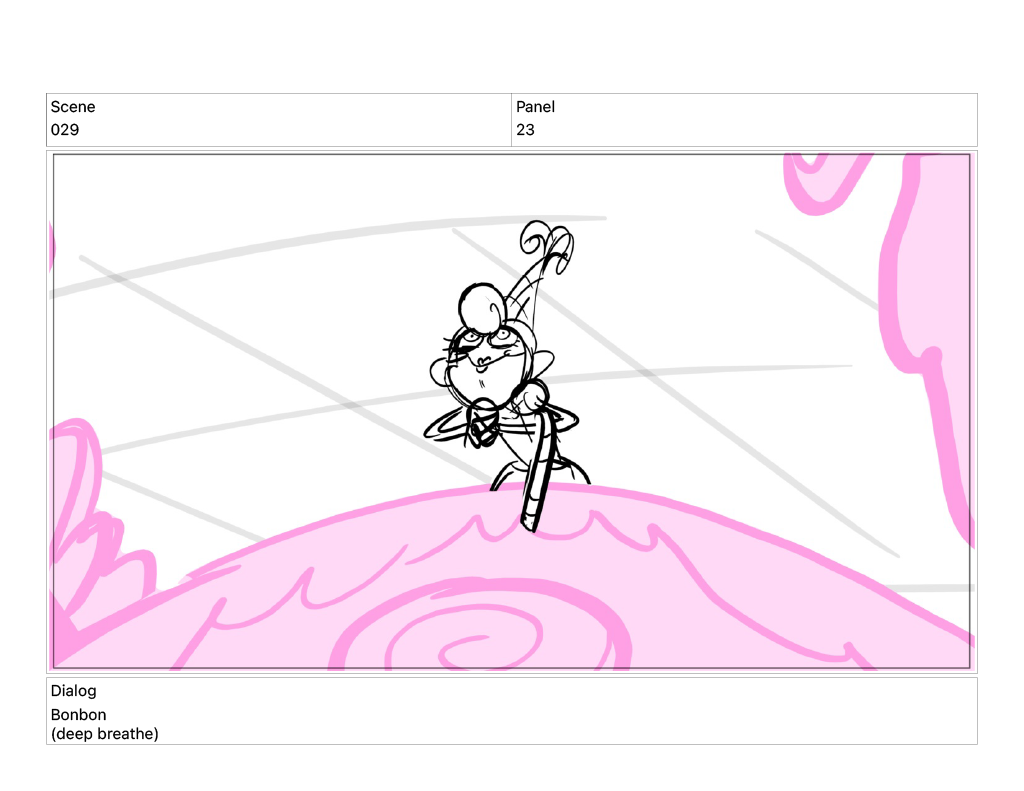
Task: Click the Panel label text
Action: 535,107
